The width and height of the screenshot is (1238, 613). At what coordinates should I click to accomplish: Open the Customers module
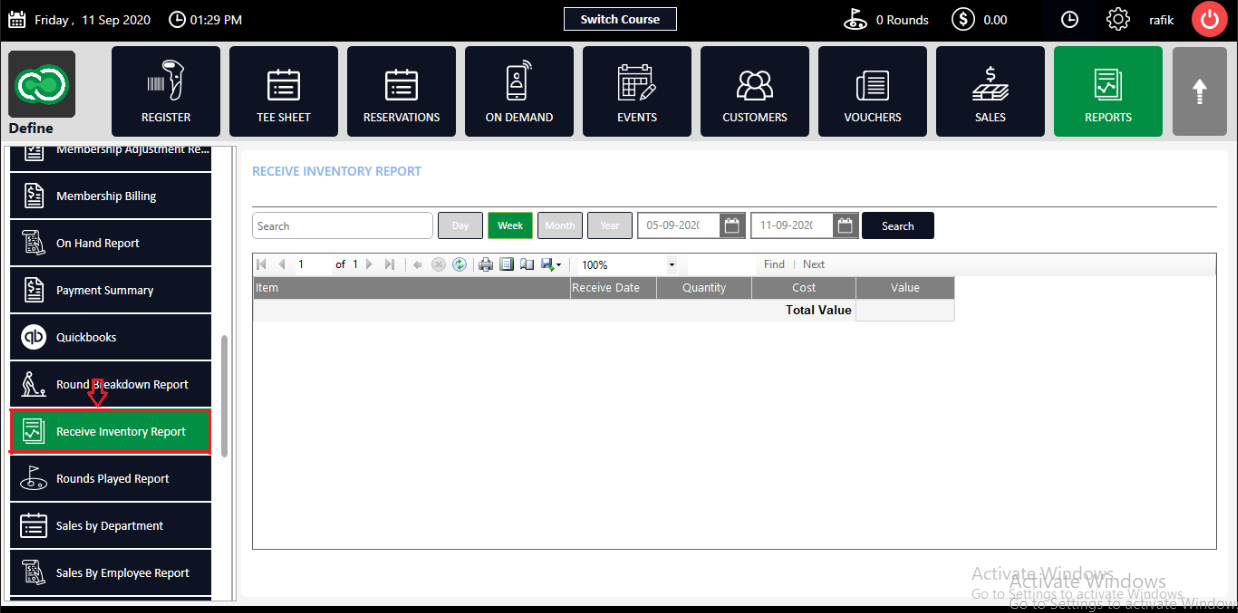tap(755, 91)
